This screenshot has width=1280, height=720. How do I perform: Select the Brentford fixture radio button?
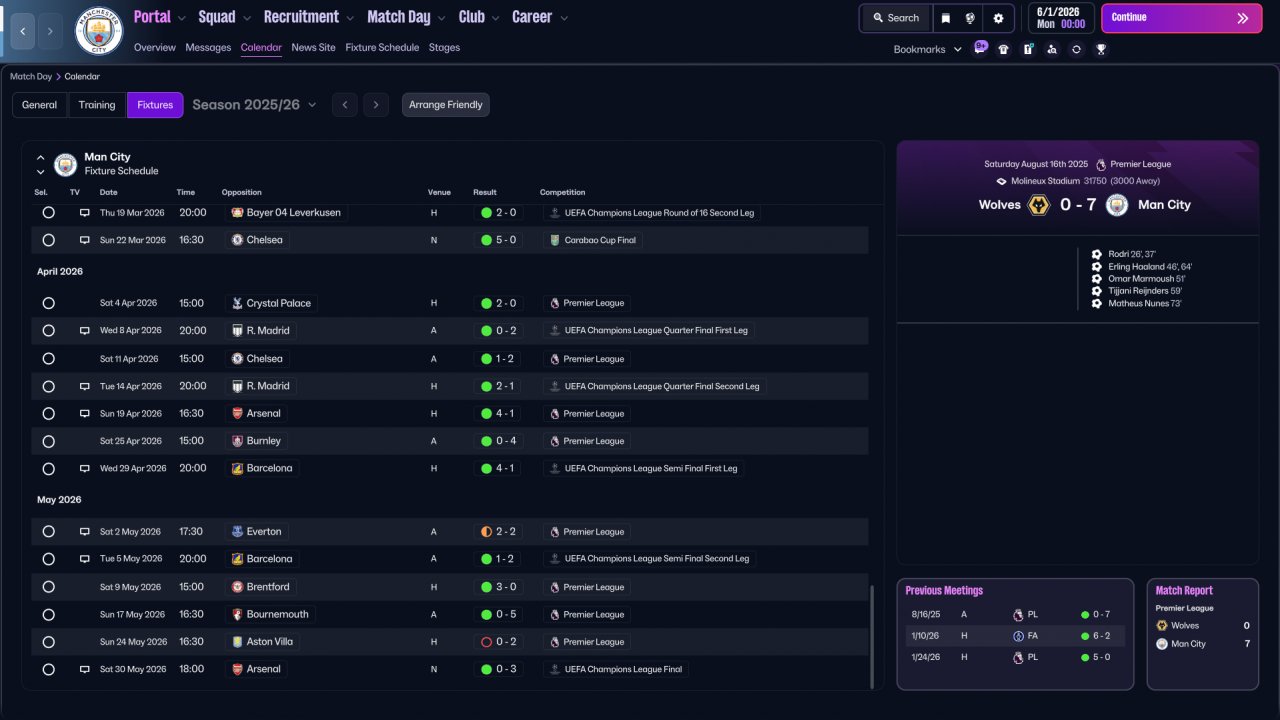(x=48, y=587)
